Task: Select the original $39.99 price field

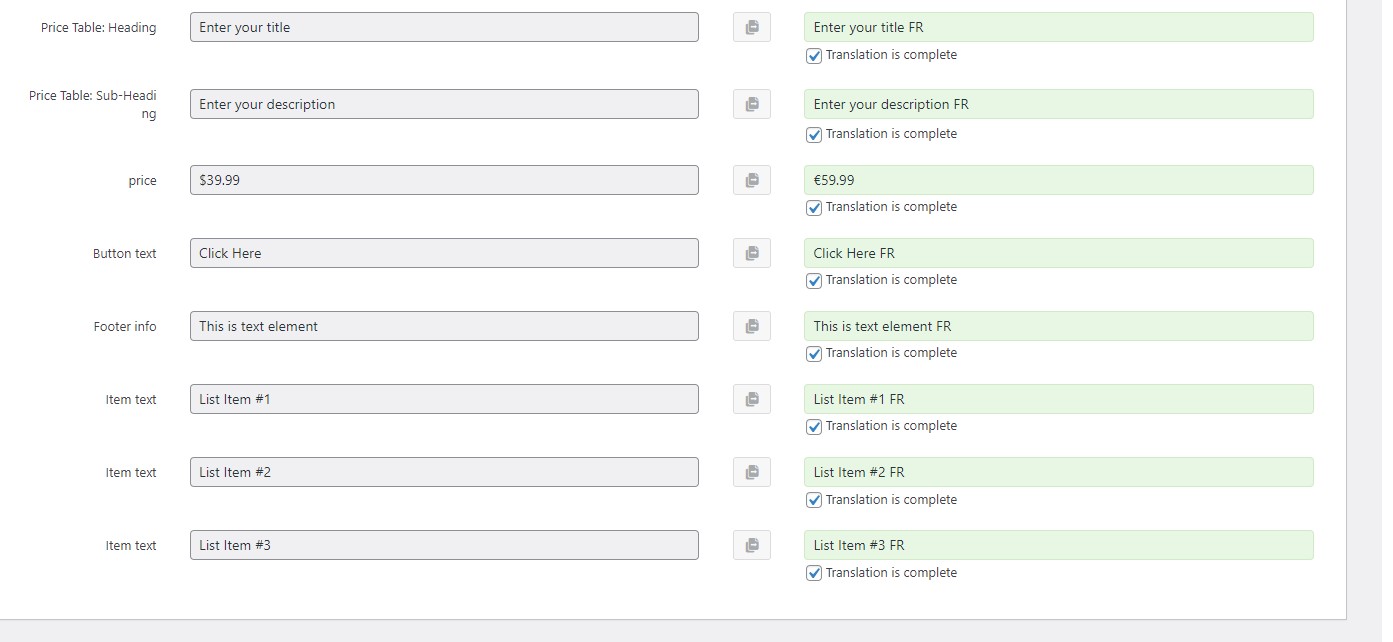Action: click(444, 180)
